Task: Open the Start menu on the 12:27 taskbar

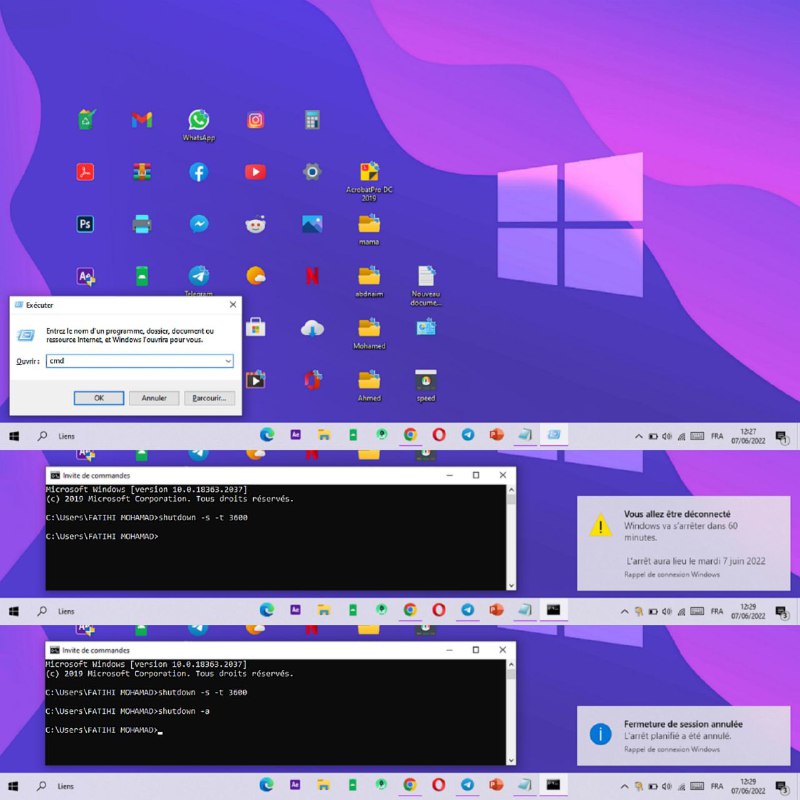Action: (14, 436)
